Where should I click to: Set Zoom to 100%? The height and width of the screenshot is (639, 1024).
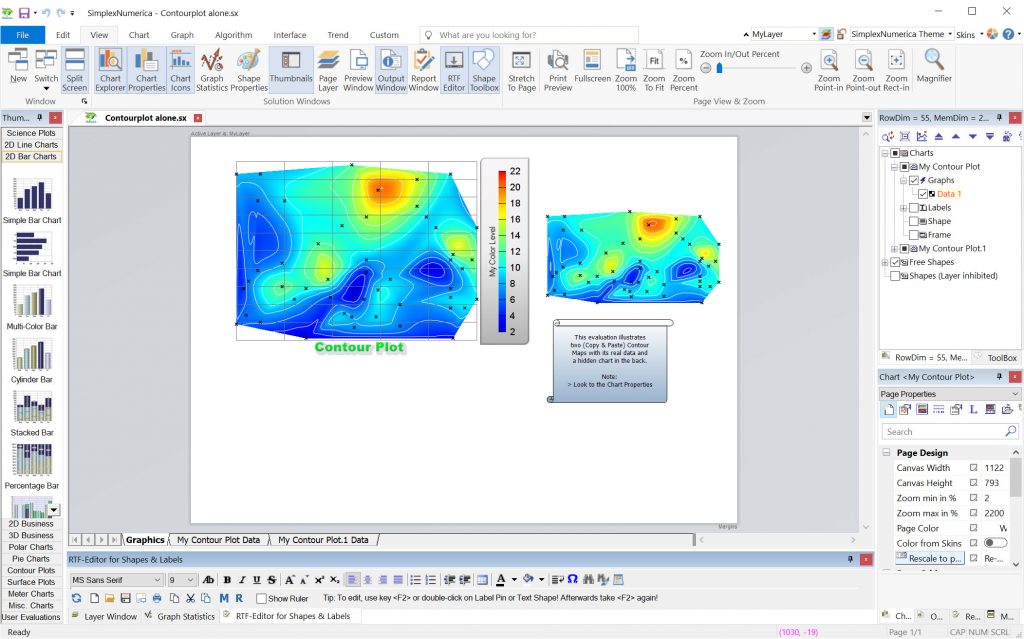pos(626,70)
